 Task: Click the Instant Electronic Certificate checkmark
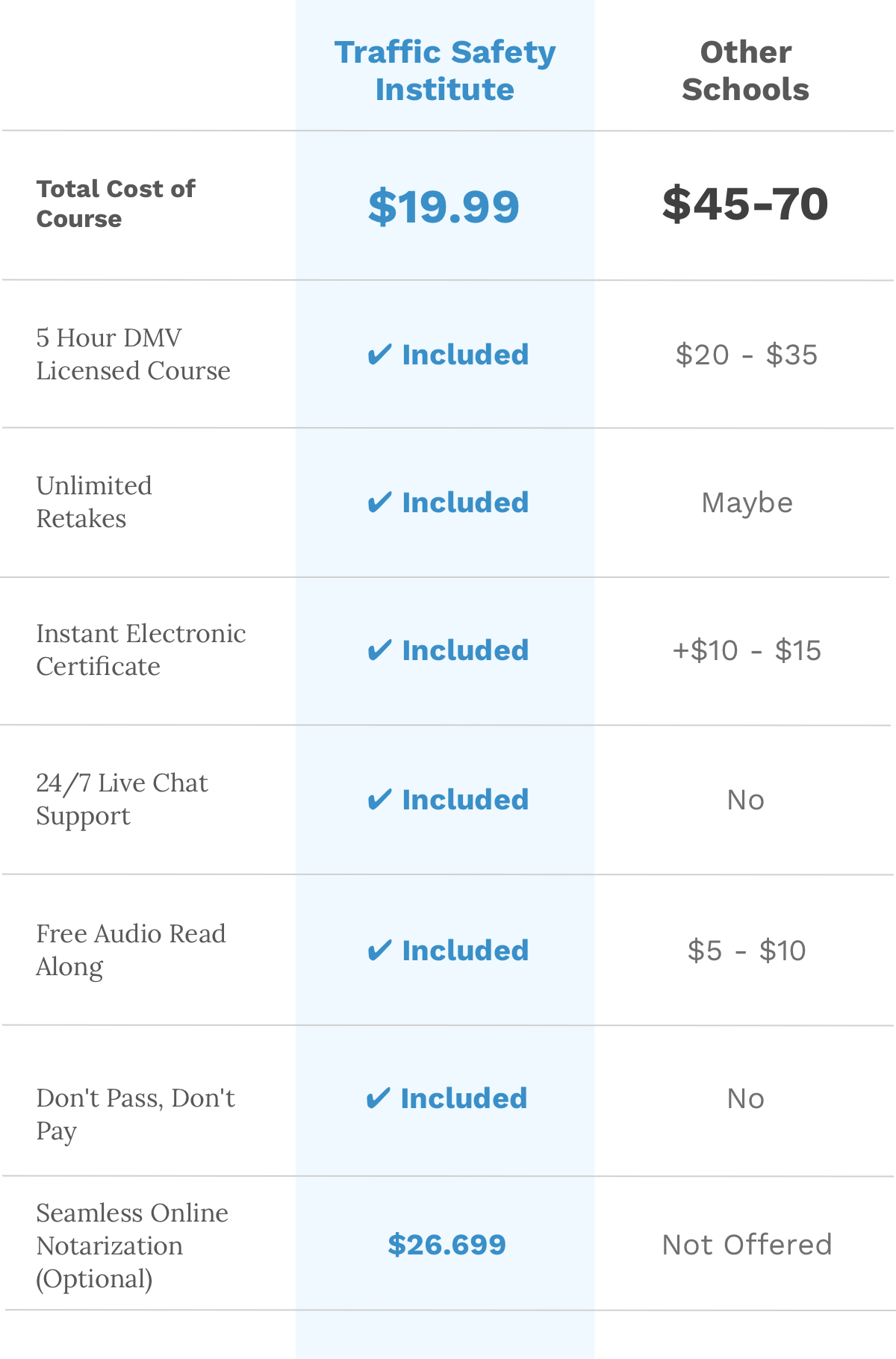[x=379, y=650]
